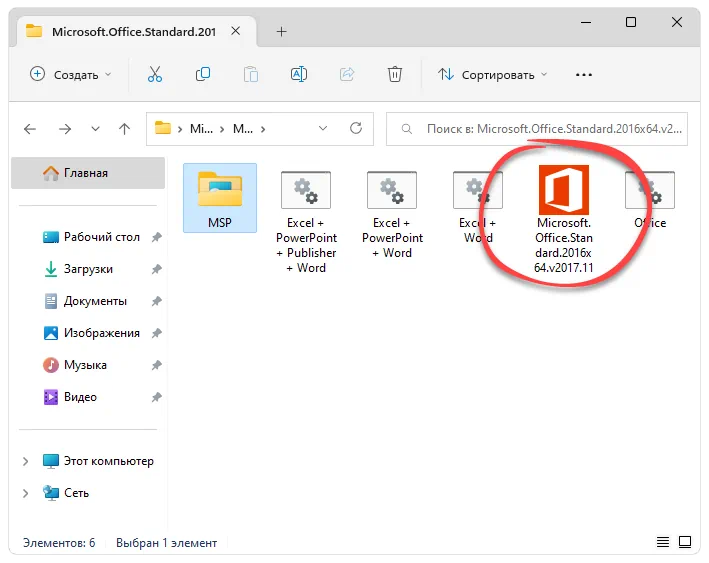Image resolution: width=709 pixels, height=563 pixels.
Task: Expand Сеть tree node
Action: tap(26, 493)
